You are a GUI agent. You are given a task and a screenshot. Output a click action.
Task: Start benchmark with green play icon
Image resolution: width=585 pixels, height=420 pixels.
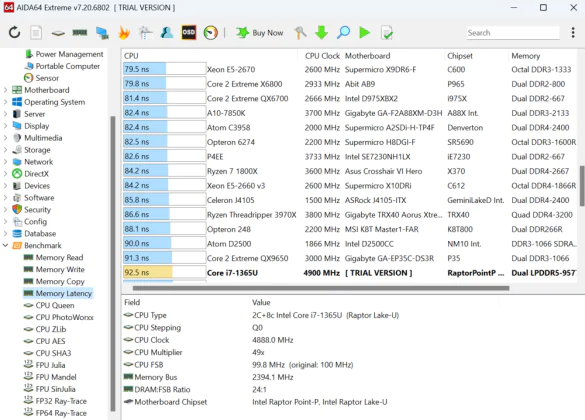click(x=365, y=33)
